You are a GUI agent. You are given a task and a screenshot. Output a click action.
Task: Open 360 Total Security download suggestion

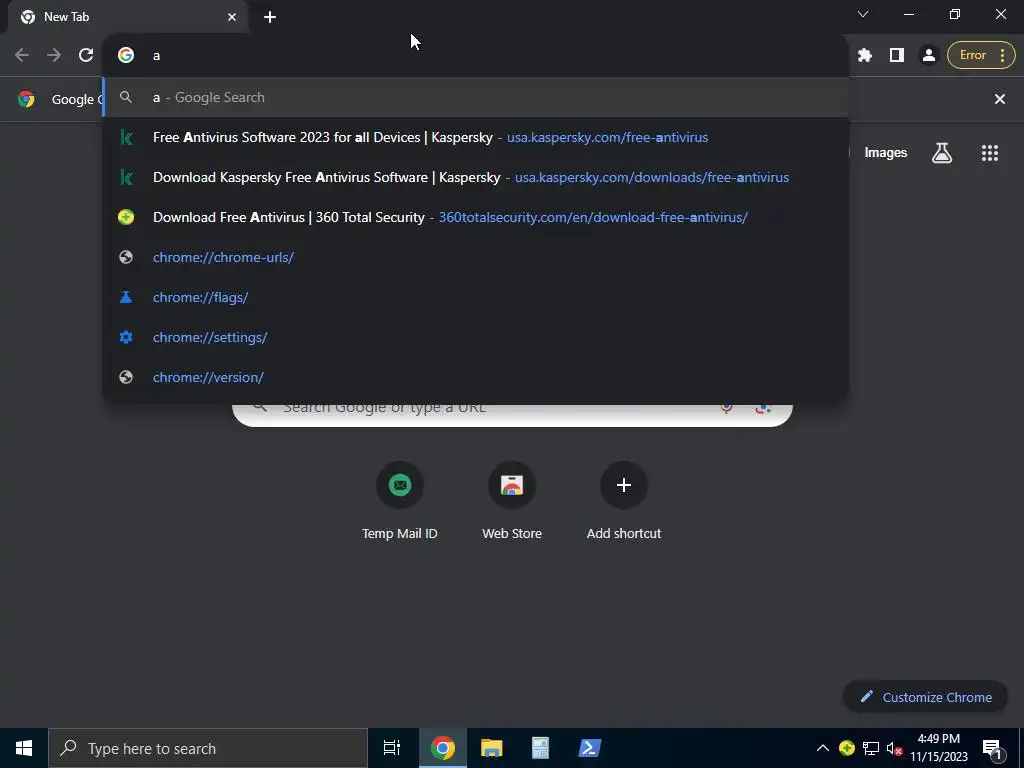(476, 217)
